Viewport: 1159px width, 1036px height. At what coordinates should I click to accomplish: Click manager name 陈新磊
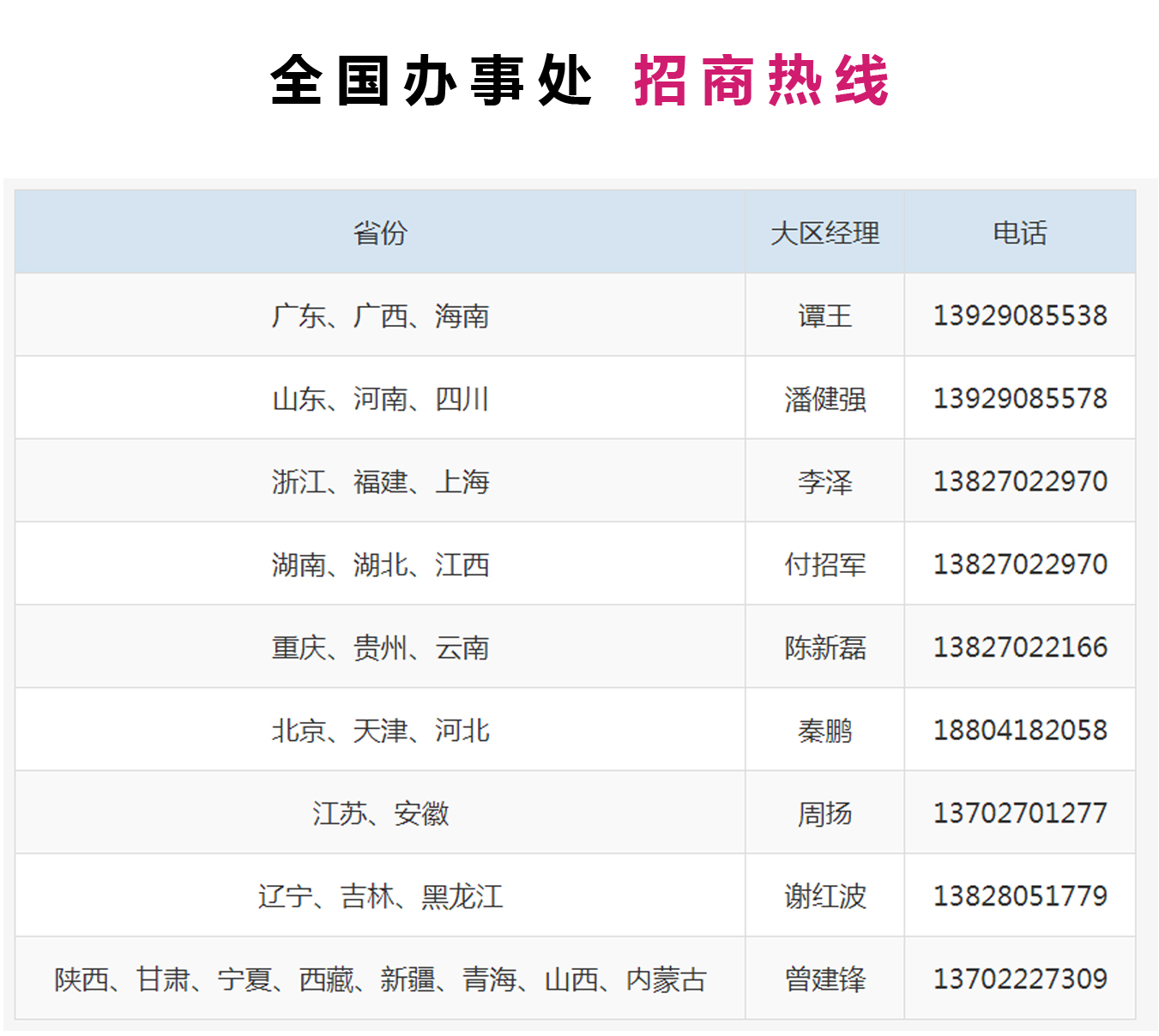tap(824, 647)
